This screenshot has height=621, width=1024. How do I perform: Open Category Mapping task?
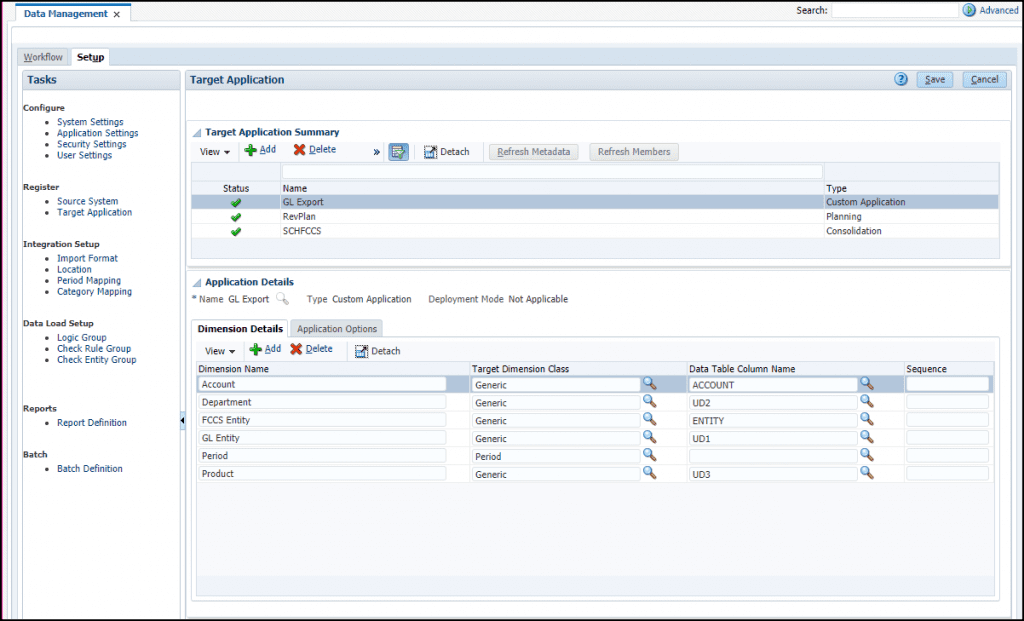pos(94,292)
